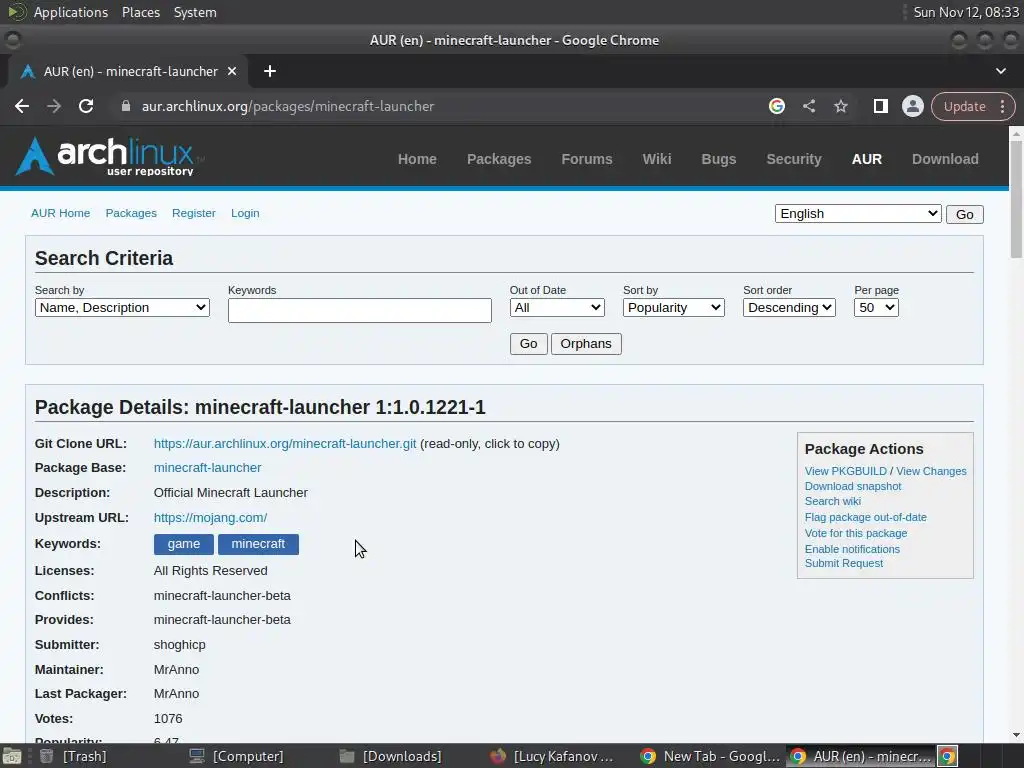The image size is (1024, 768).
Task: Open the Chrome three-dot menu
Action: coord(1002,106)
